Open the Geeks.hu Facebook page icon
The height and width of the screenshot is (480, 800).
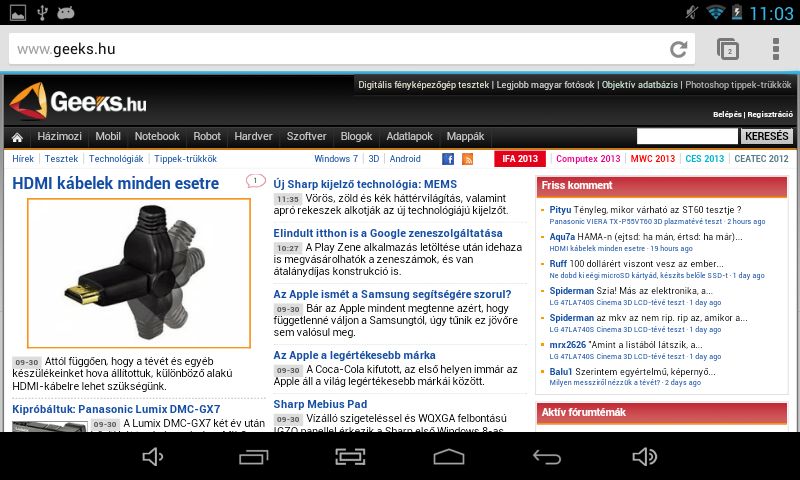(448, 159)
